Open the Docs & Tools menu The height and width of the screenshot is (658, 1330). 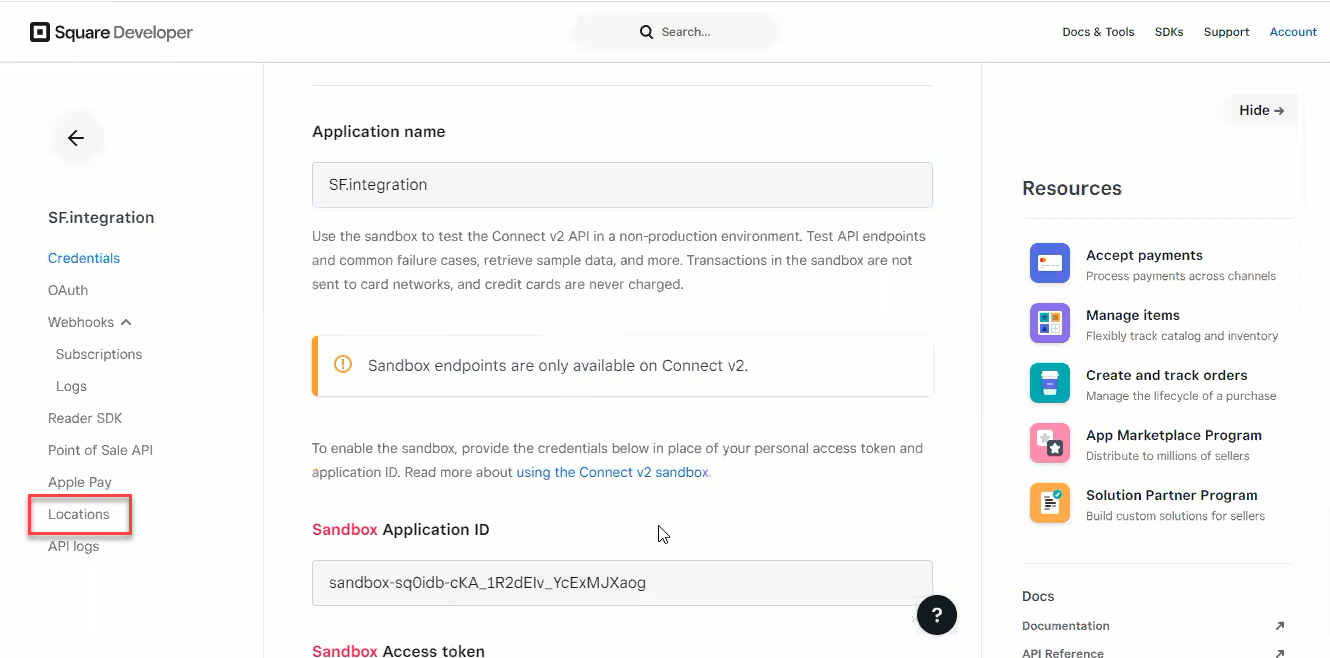click(x=1098, y=32)
